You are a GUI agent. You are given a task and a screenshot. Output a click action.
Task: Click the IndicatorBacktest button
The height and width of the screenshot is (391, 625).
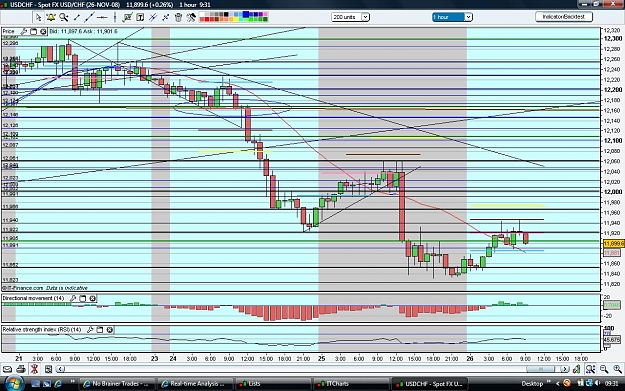[564, 17]
